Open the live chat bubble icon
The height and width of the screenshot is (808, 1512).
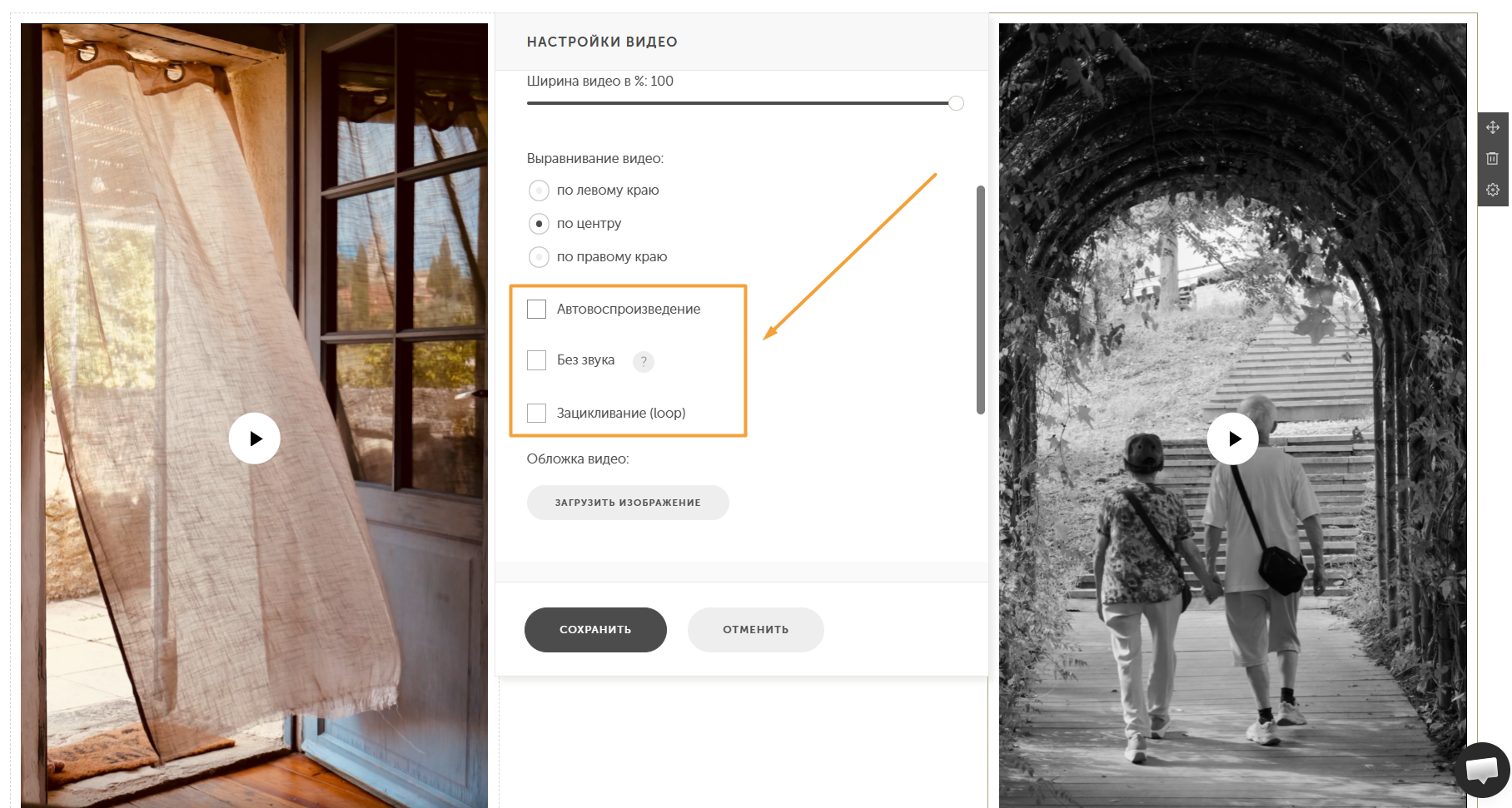click(x=1482, y=770)
